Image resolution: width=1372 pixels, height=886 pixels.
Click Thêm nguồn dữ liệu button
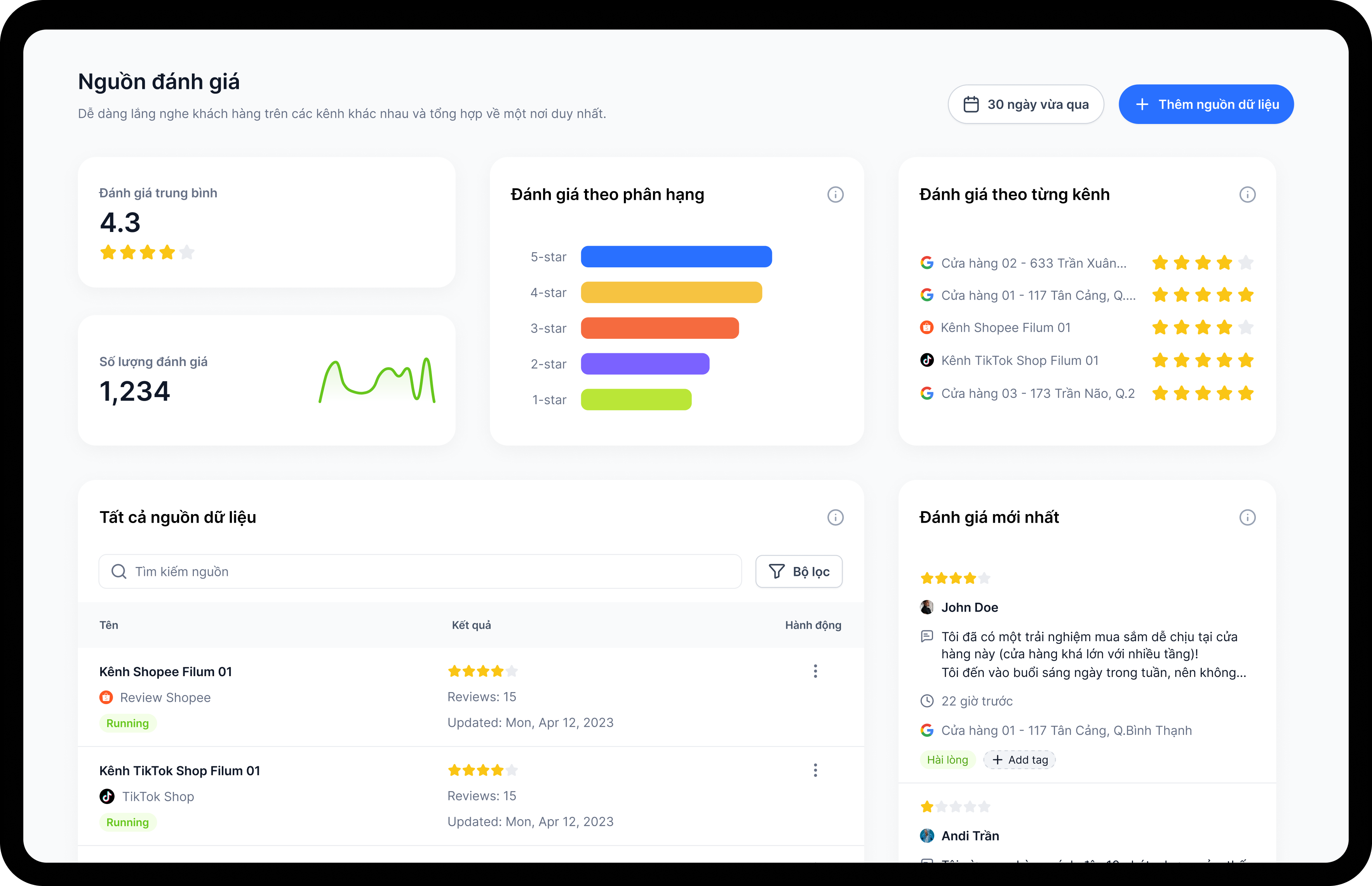coord(1206,104)
